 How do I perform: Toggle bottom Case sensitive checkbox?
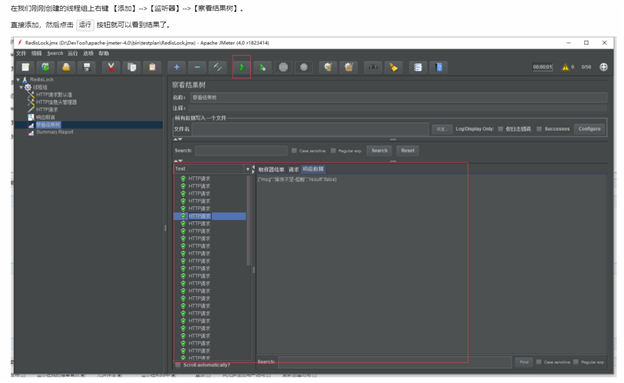[539, 362]
